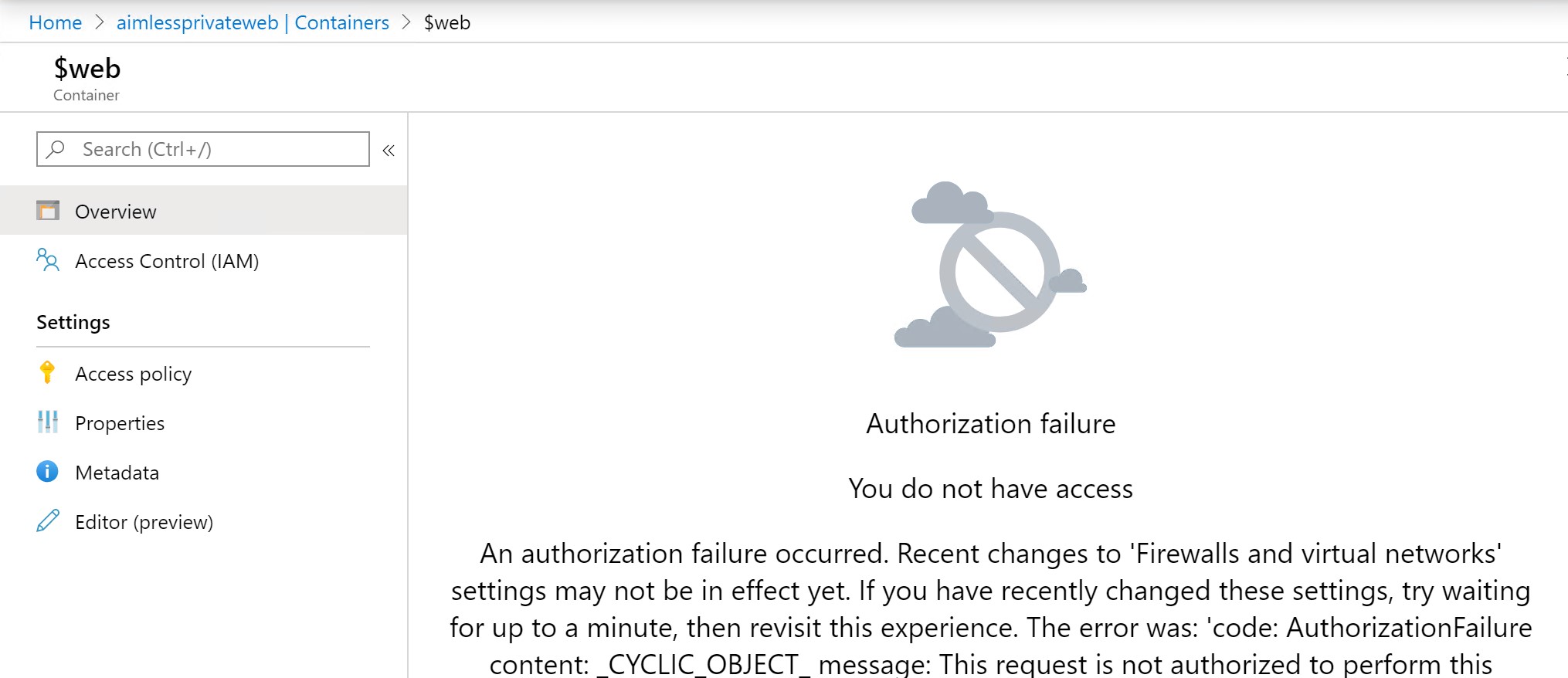1568x678 pixels.
Task: Click the Overview icon in sidebar
Action: pyautogui.click(x=48, y=211)
